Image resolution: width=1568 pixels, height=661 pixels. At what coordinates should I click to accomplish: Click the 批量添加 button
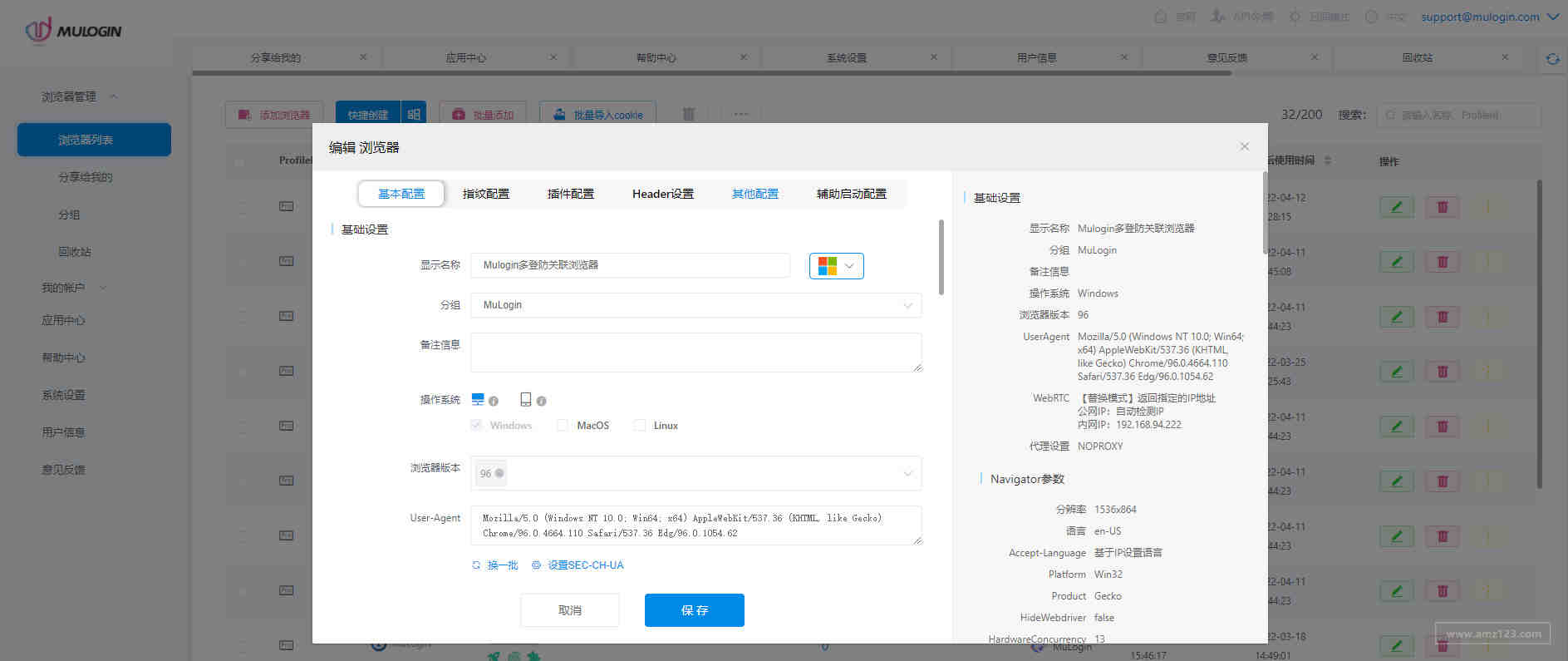coord(484,115)
